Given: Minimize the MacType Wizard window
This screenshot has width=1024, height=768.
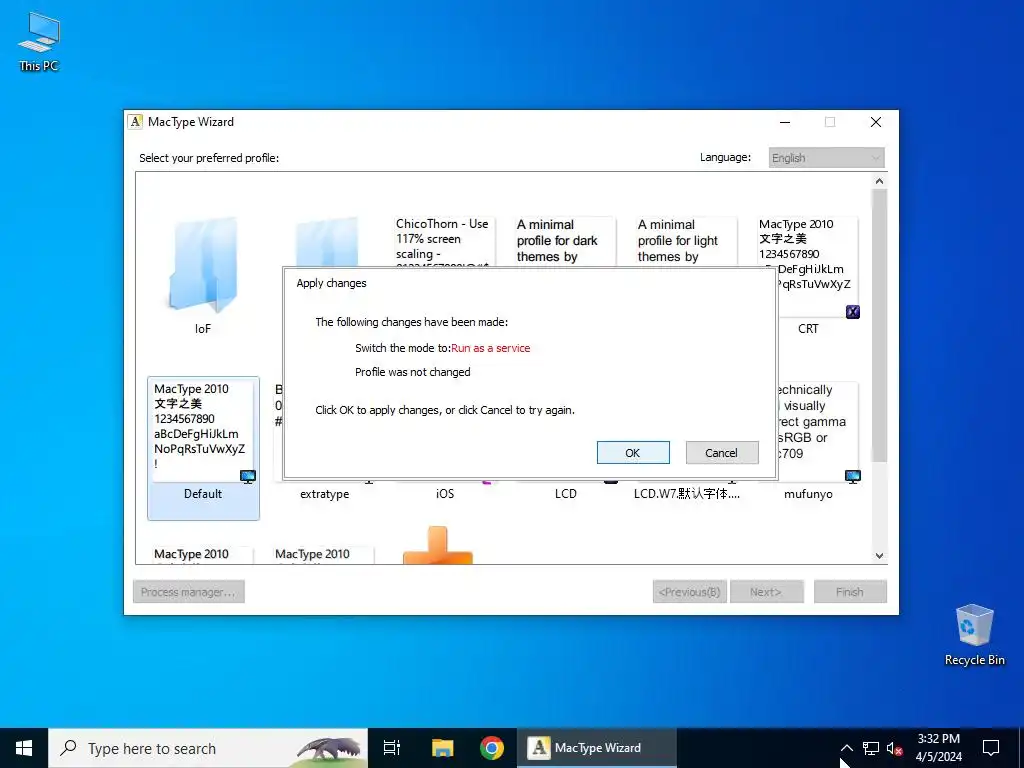Looking at the screenshot, I should [785, 122].
